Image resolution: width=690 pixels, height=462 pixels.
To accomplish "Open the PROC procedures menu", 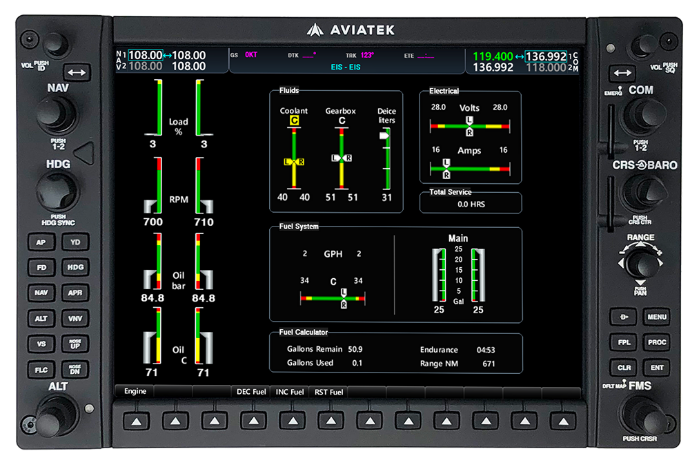I will (x=655, y=342).
